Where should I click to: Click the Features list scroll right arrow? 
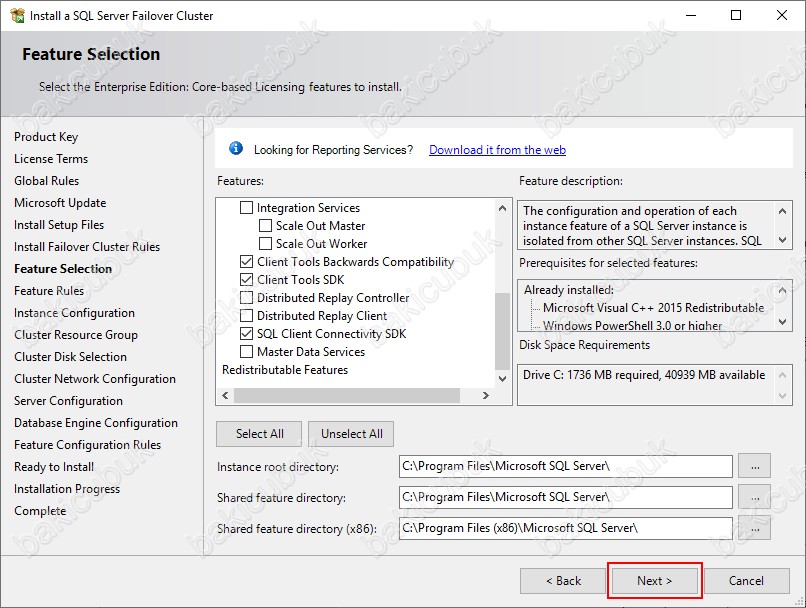click(x=486, y=395)
